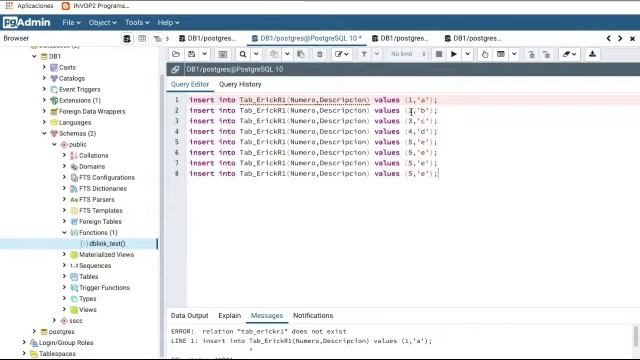Click the Browser view data grid icon
The height and width of the screenshot is (360, 640).
(142, 39)
